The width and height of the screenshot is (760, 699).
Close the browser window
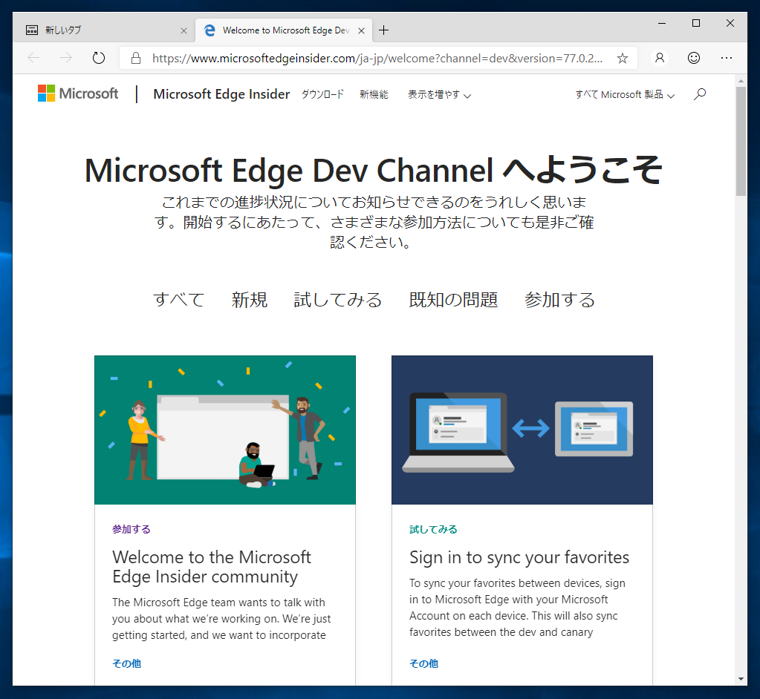pos(730,23)
